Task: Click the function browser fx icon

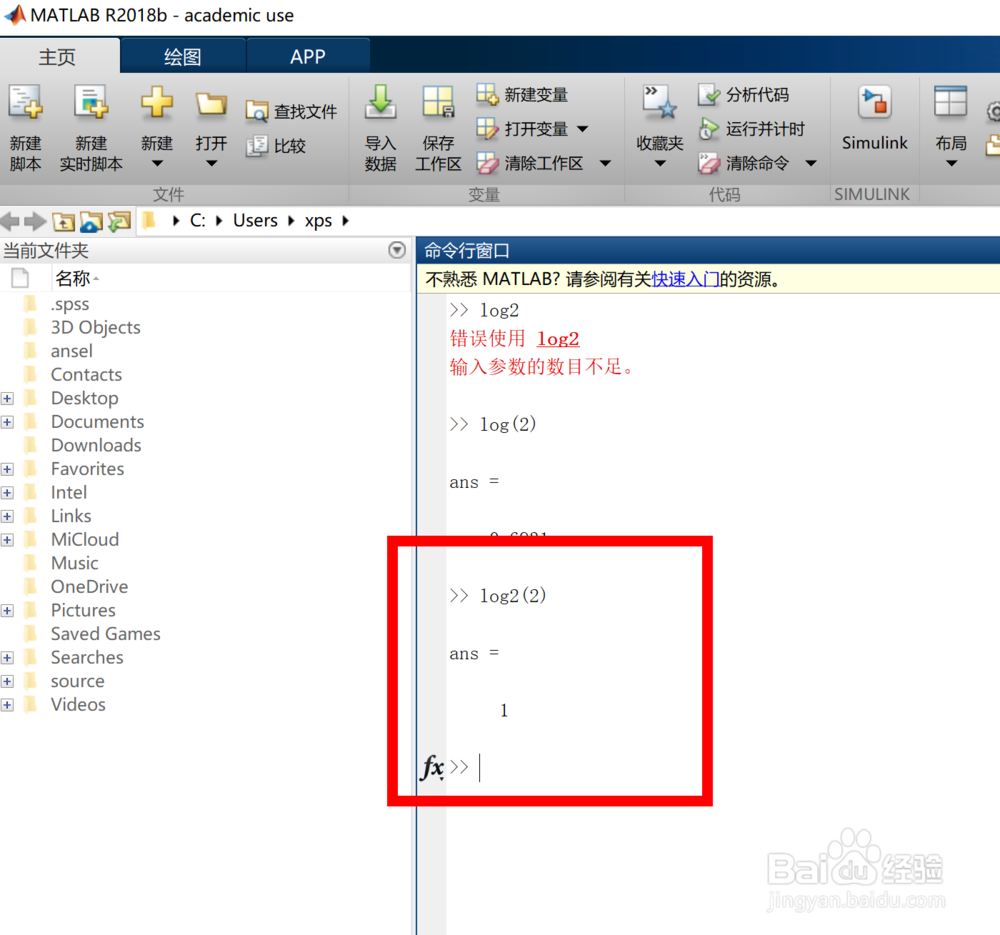Action: click(x=432, y=767)
